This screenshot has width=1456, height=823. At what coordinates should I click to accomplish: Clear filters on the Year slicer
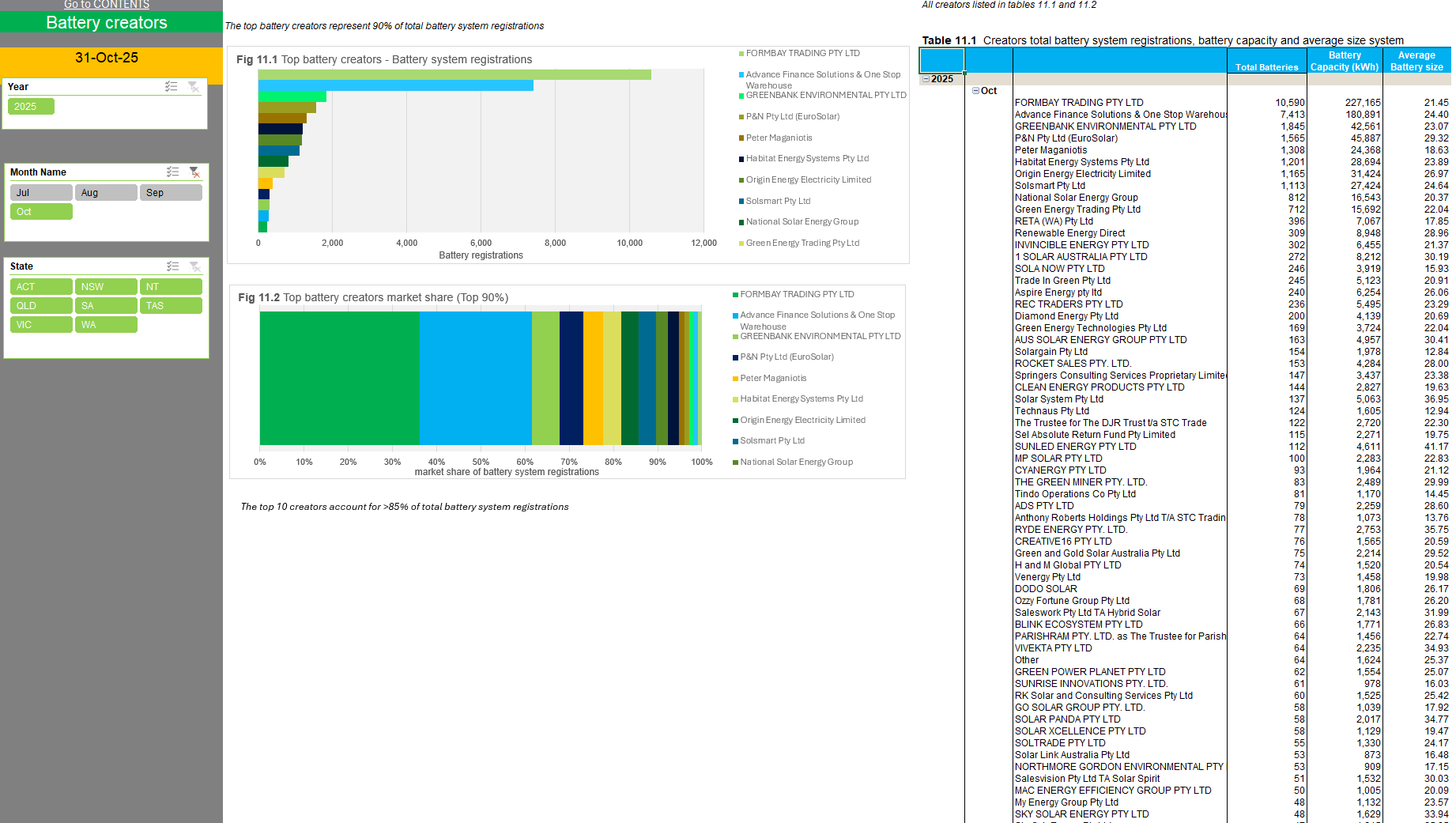tap(194, 87)
